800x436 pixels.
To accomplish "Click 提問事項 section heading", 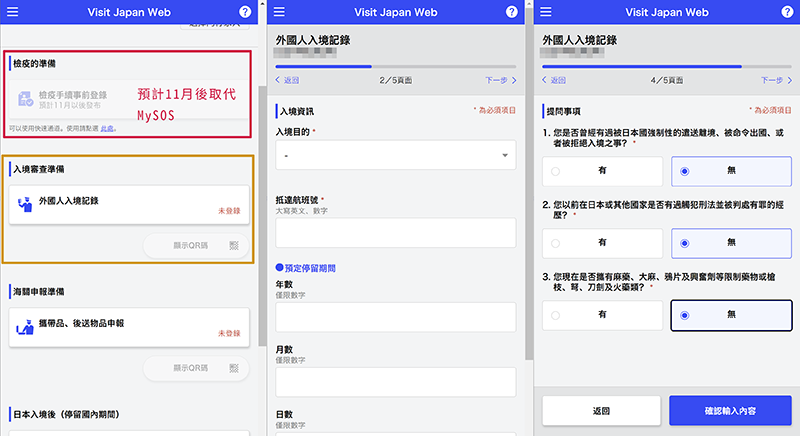I will coord(563,111).
